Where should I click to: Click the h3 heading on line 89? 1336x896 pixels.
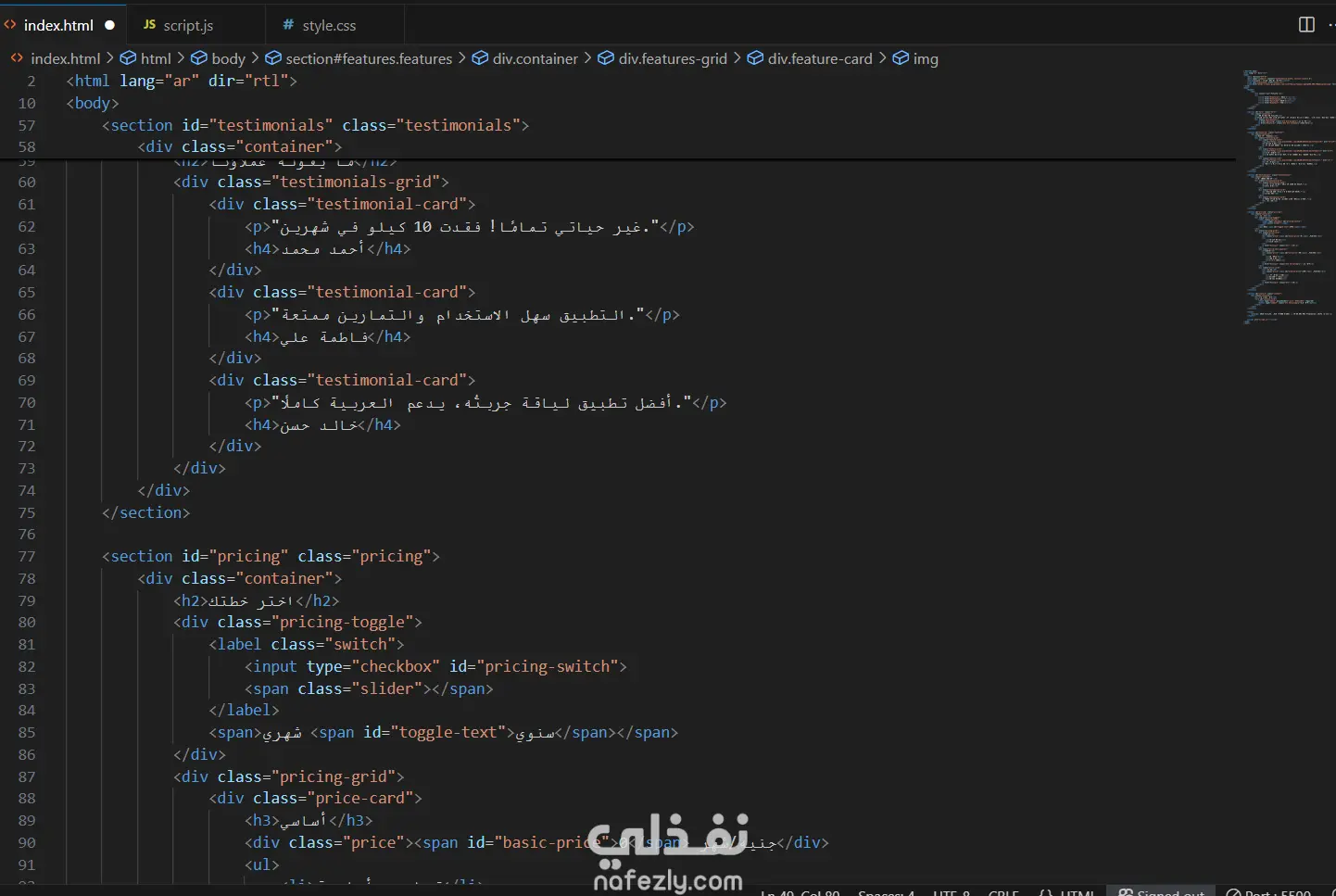tap(309, 820)
